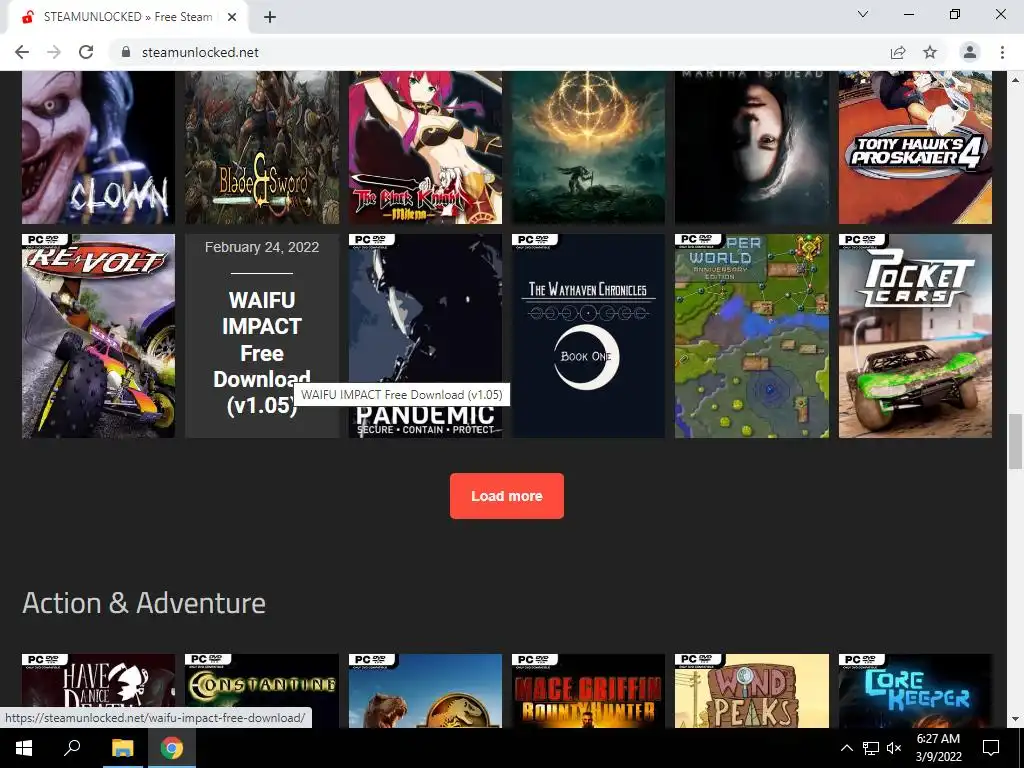Open the Re-Volt game cover
Screen dimensions: 1024x768
(x=99, y=336)
